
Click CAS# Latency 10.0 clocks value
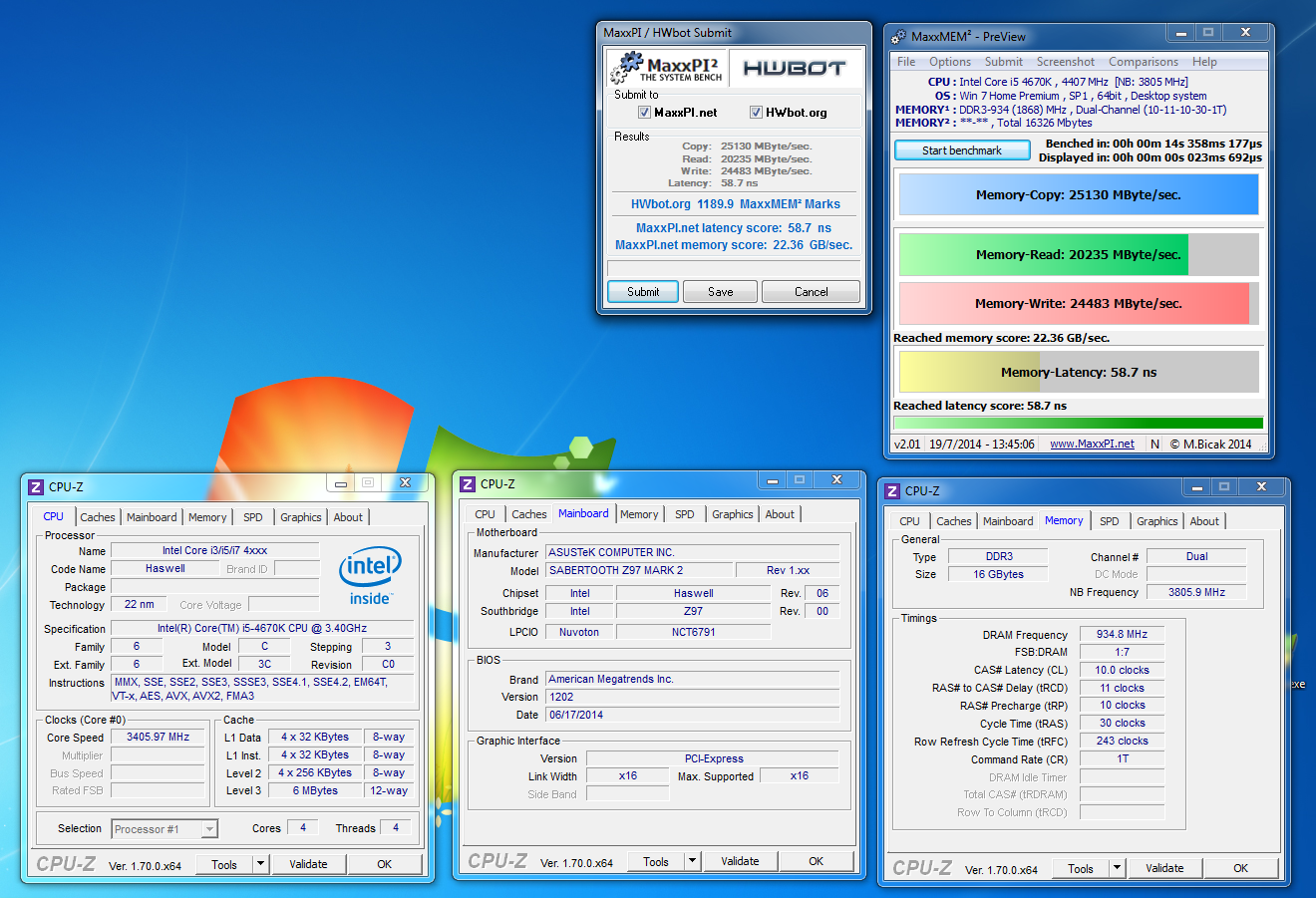point(1123,670)
